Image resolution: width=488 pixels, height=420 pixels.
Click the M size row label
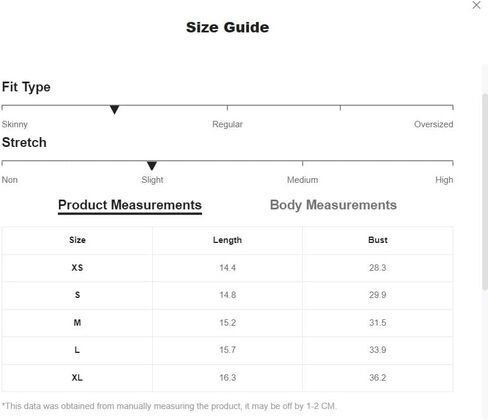pyautogui.click(x=77, y=323)
